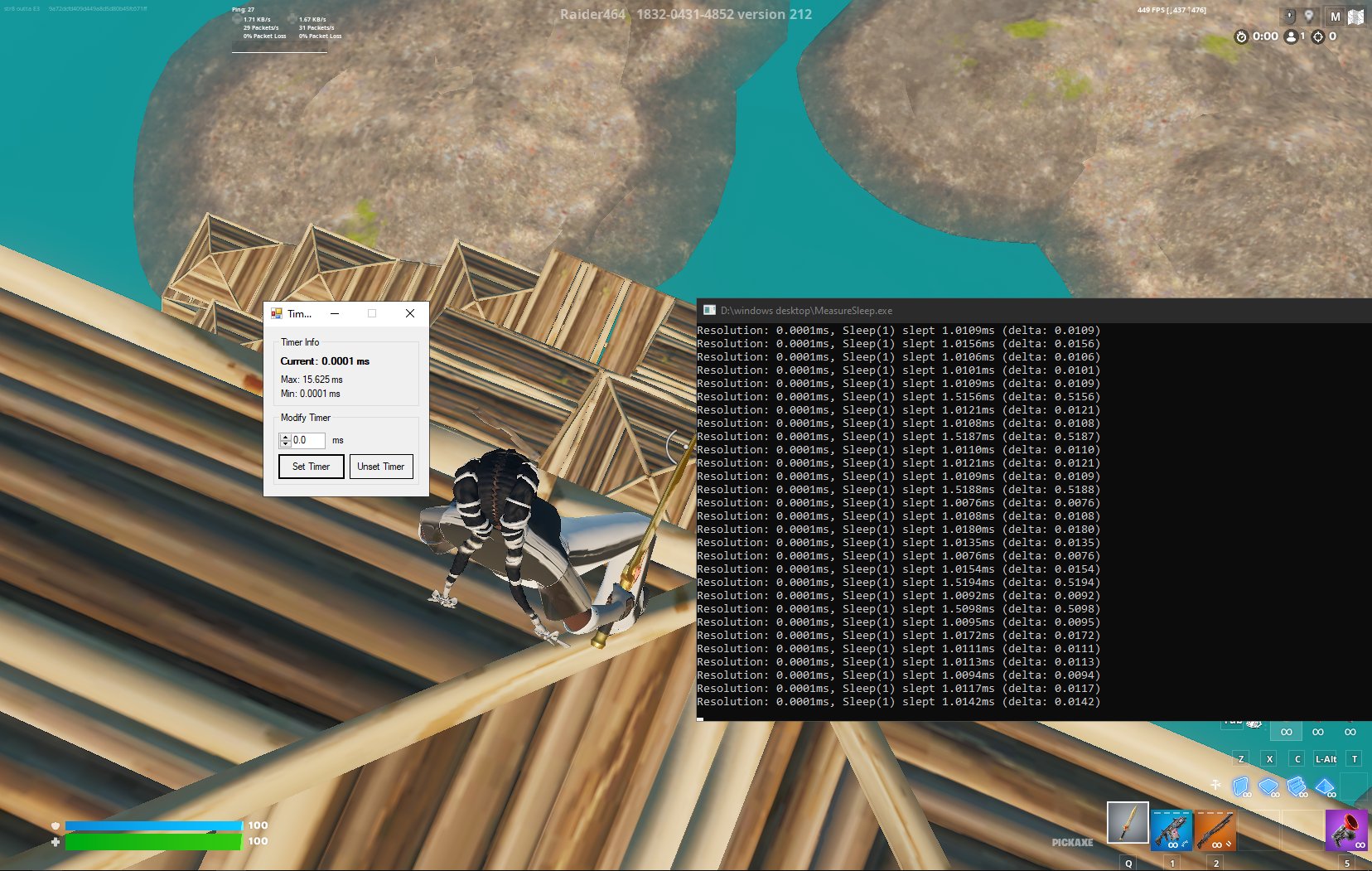Viewport: 1372px width, 871px height.
Task: Click the shield icon beside blue bar
Action: [56, 825]
